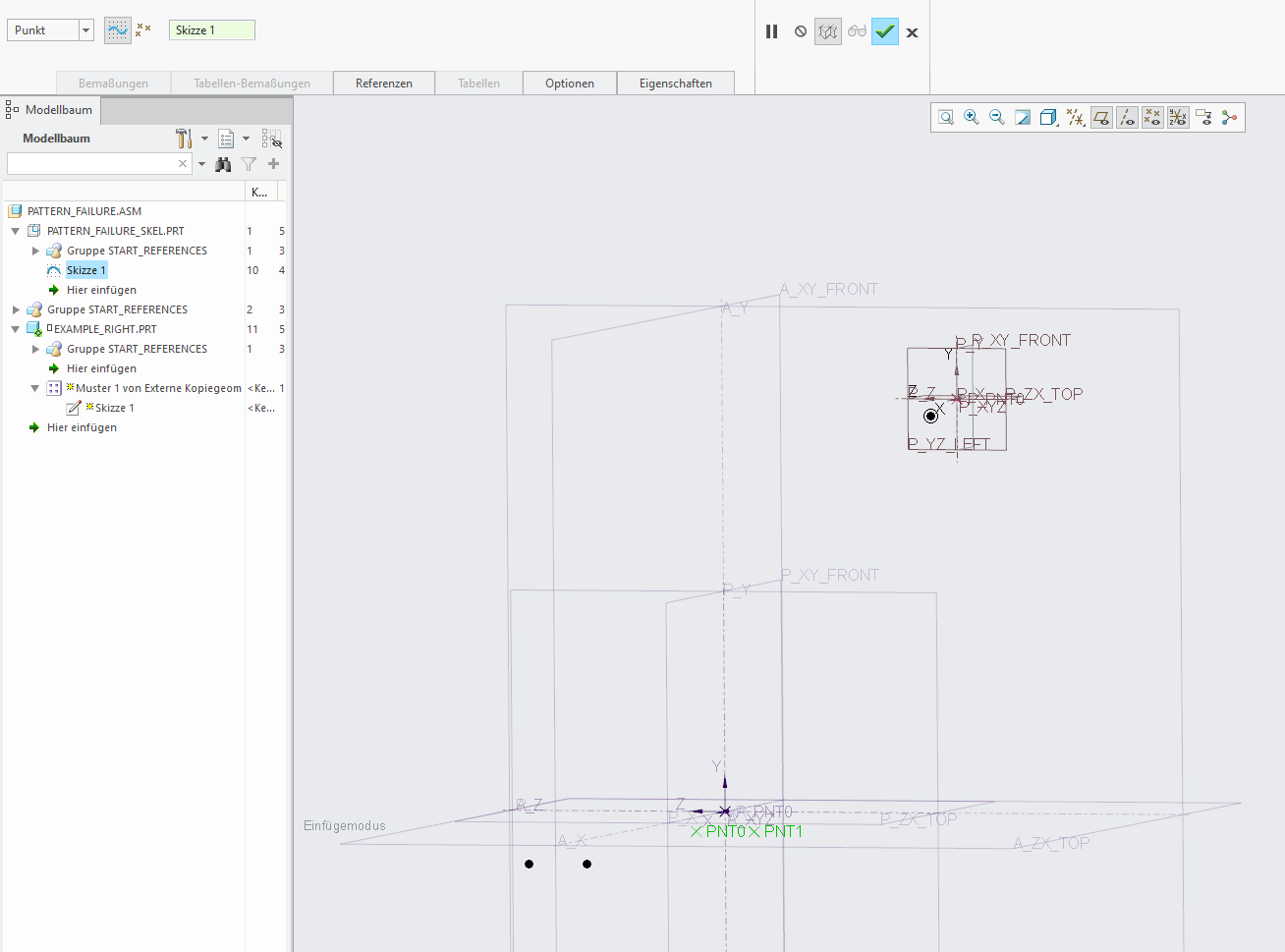Click the Find icon in the model tree
This screenshot has height=952, width=1285.
(x=223, y=164)
